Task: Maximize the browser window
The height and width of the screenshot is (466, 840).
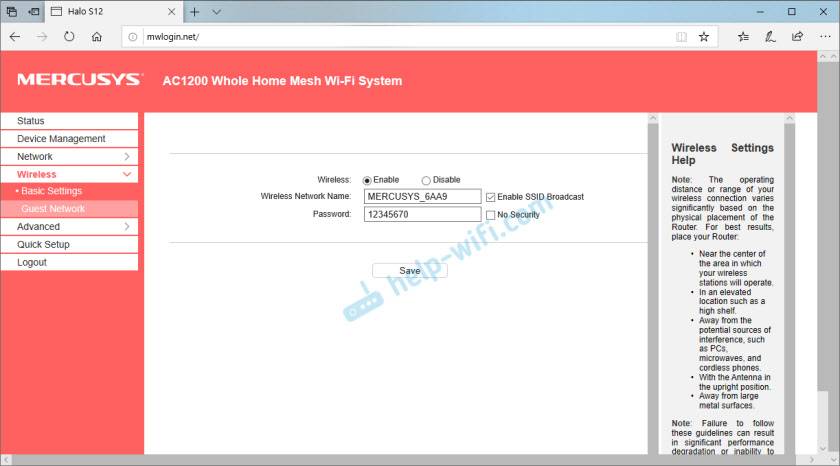Action: click(x=791, y=11)
